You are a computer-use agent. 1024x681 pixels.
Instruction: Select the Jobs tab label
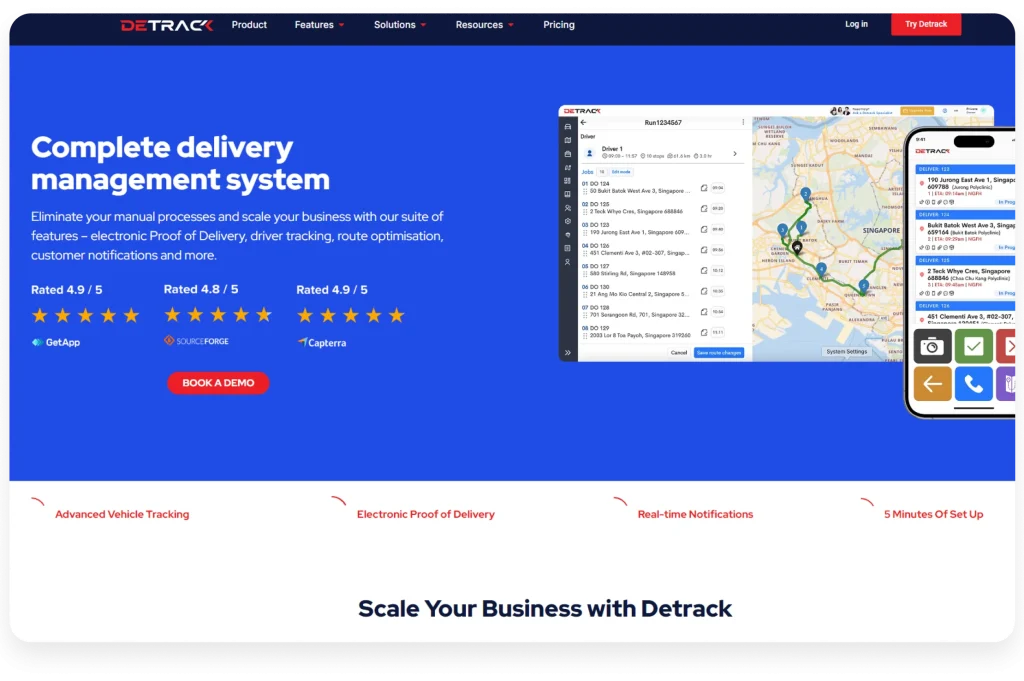pyautogui.click(x=588, y=172)
